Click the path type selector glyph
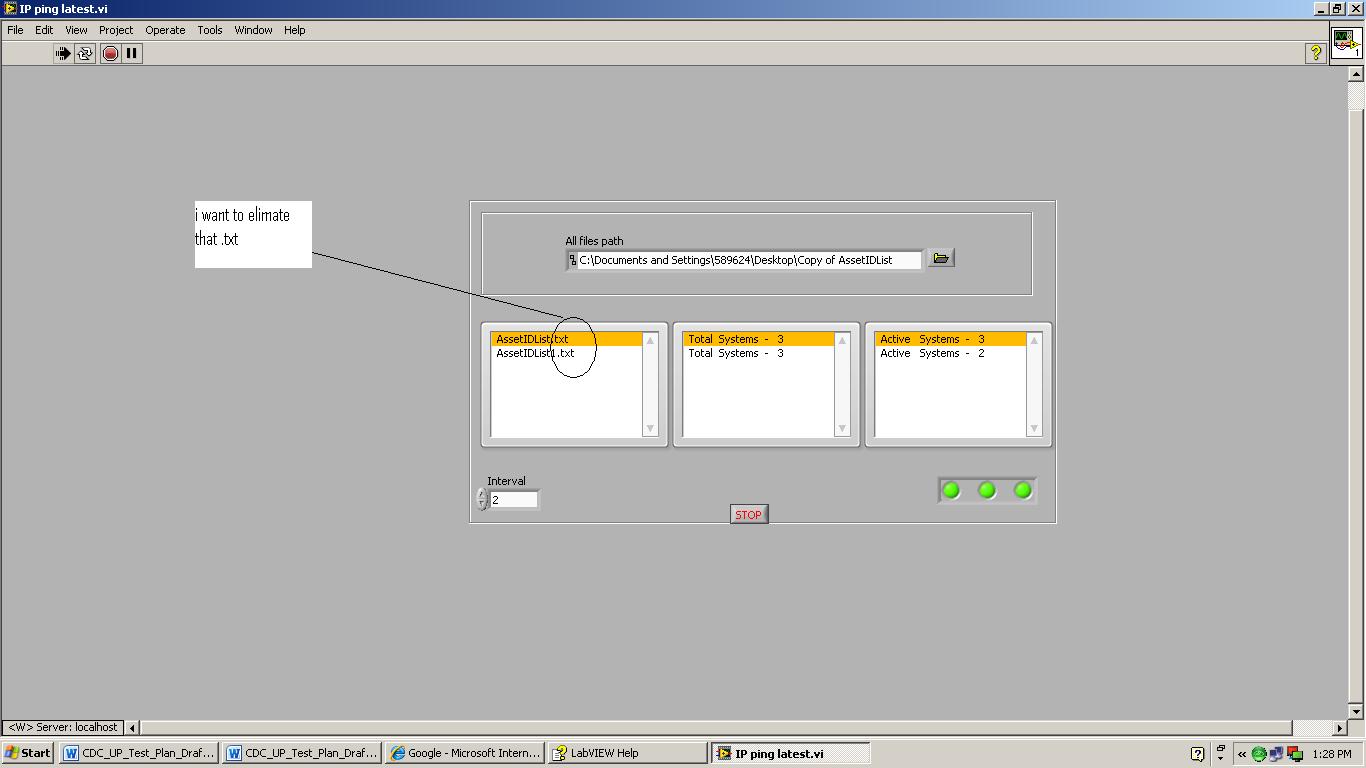 click(x=572, y=260)
